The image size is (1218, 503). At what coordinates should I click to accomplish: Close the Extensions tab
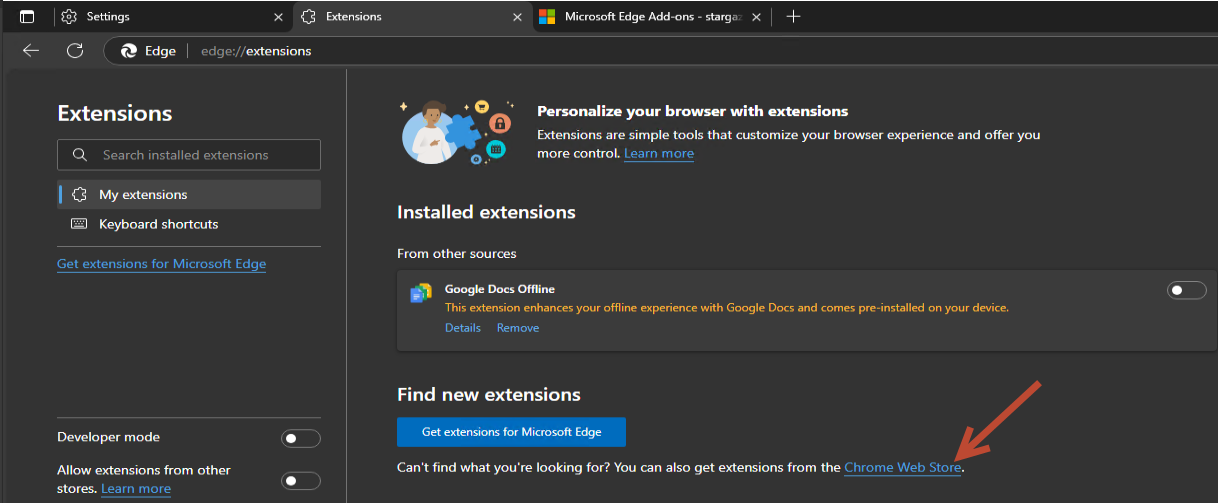click(x=518, y=17)
